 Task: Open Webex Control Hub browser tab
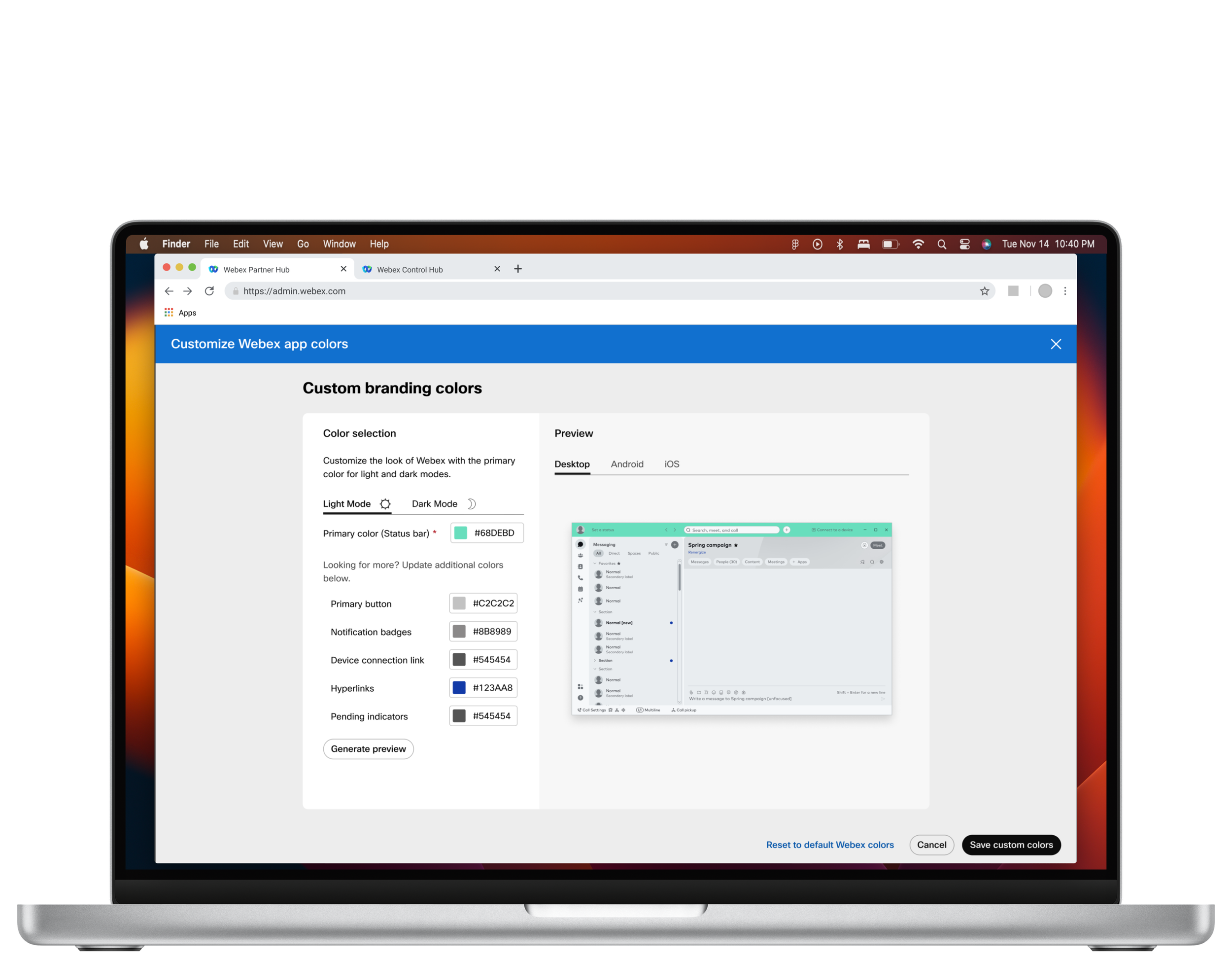410,270
